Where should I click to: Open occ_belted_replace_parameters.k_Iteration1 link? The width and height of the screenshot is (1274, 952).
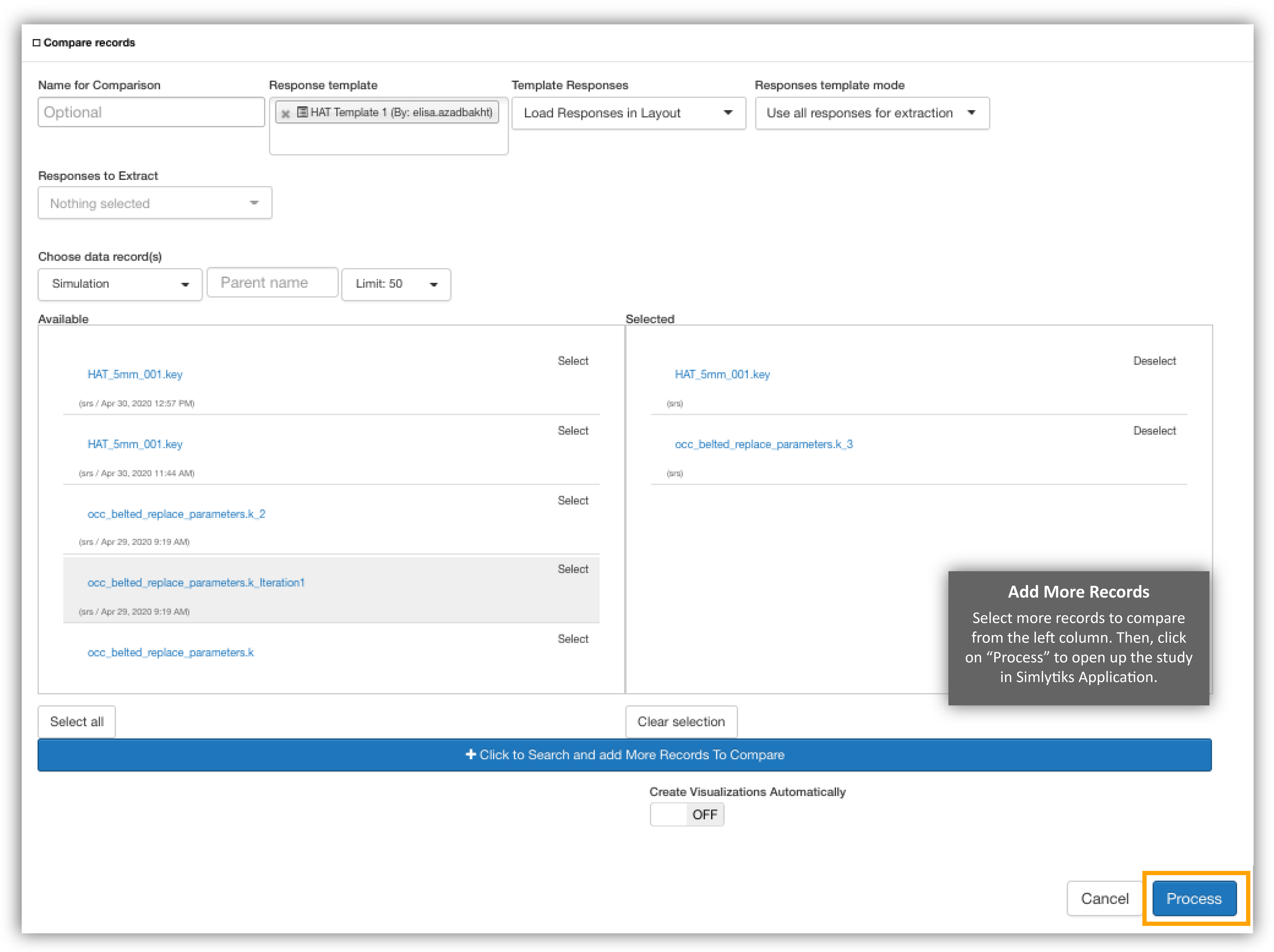(196, 583)
